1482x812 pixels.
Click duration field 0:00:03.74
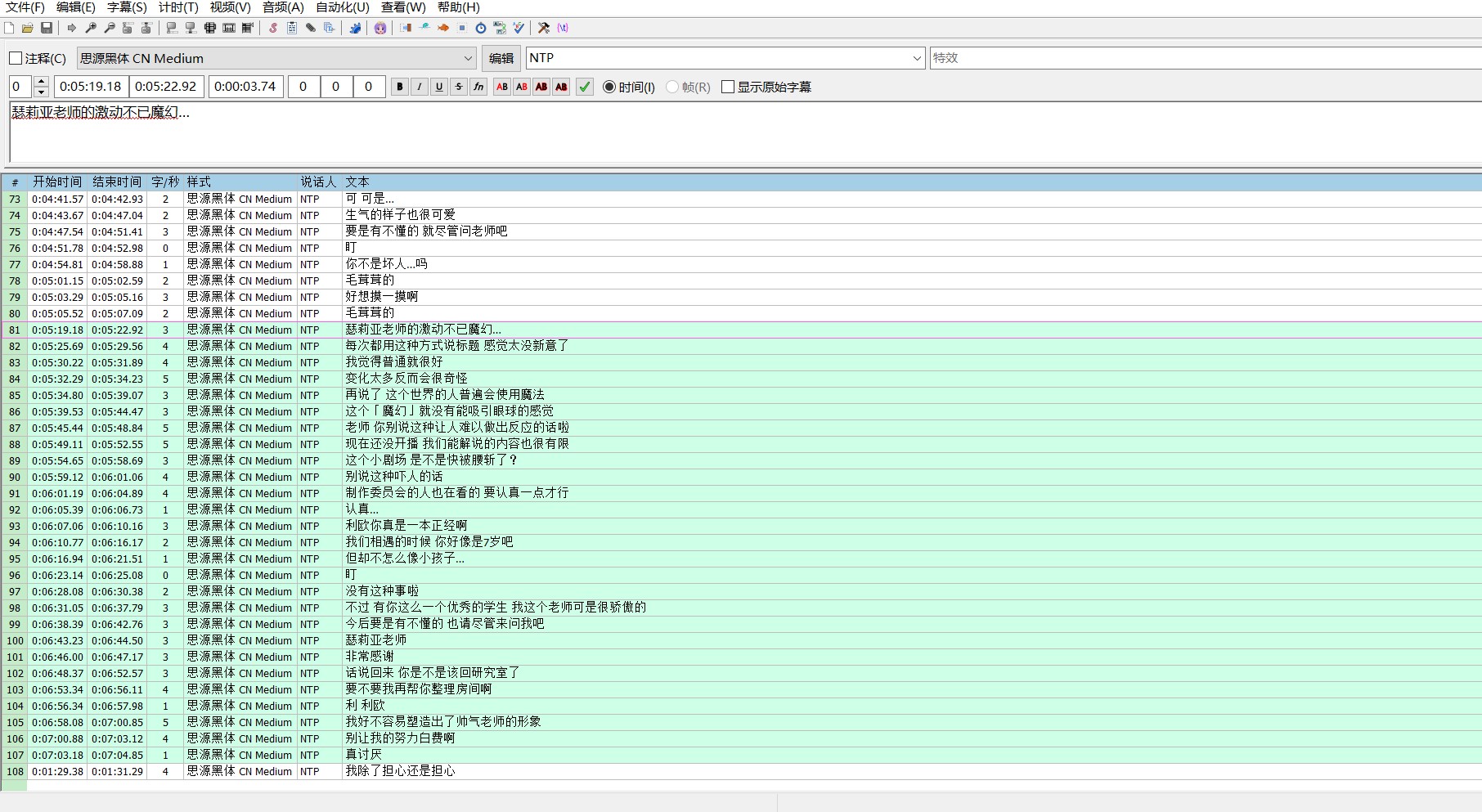click(245, 87)
